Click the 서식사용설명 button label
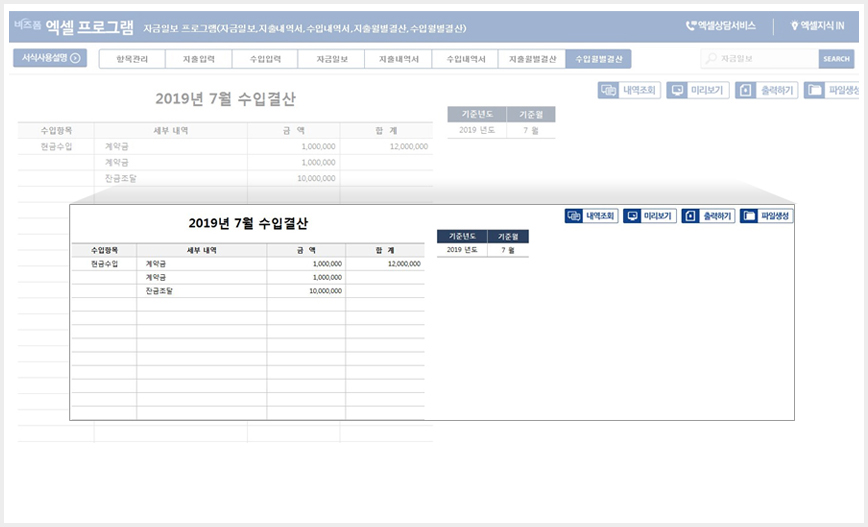This screenshot has width=868, height=527. point(44,58)
